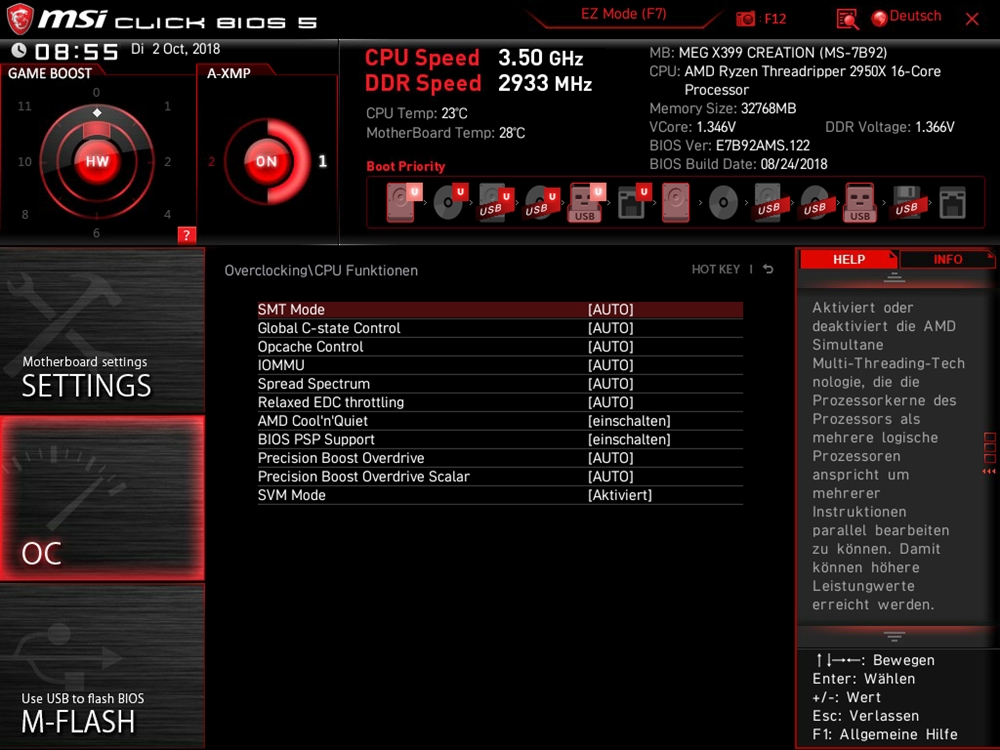The image size is (1000, 750).
Task: Open the OC overclocking section
Action: 102,498
